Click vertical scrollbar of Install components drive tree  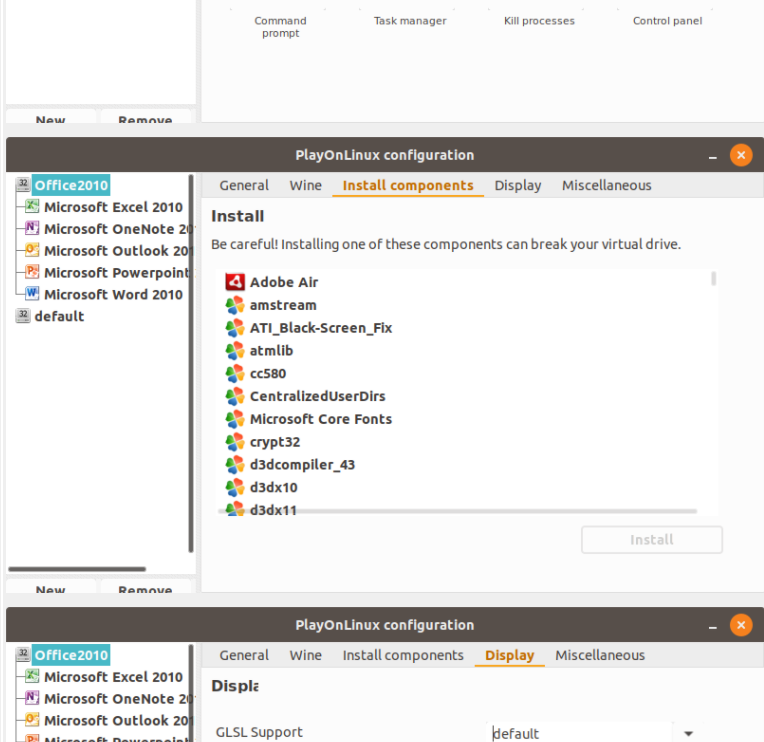coord(191,363)
